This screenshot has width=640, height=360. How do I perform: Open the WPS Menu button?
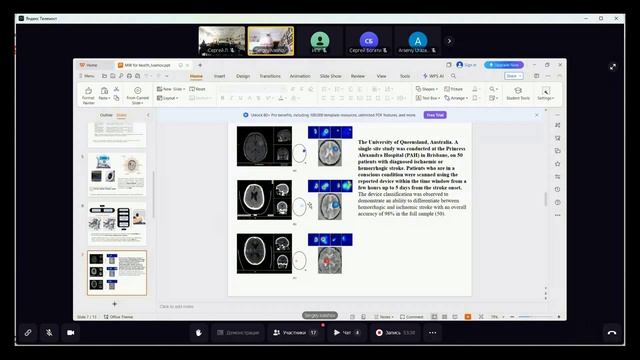(87, 76)
